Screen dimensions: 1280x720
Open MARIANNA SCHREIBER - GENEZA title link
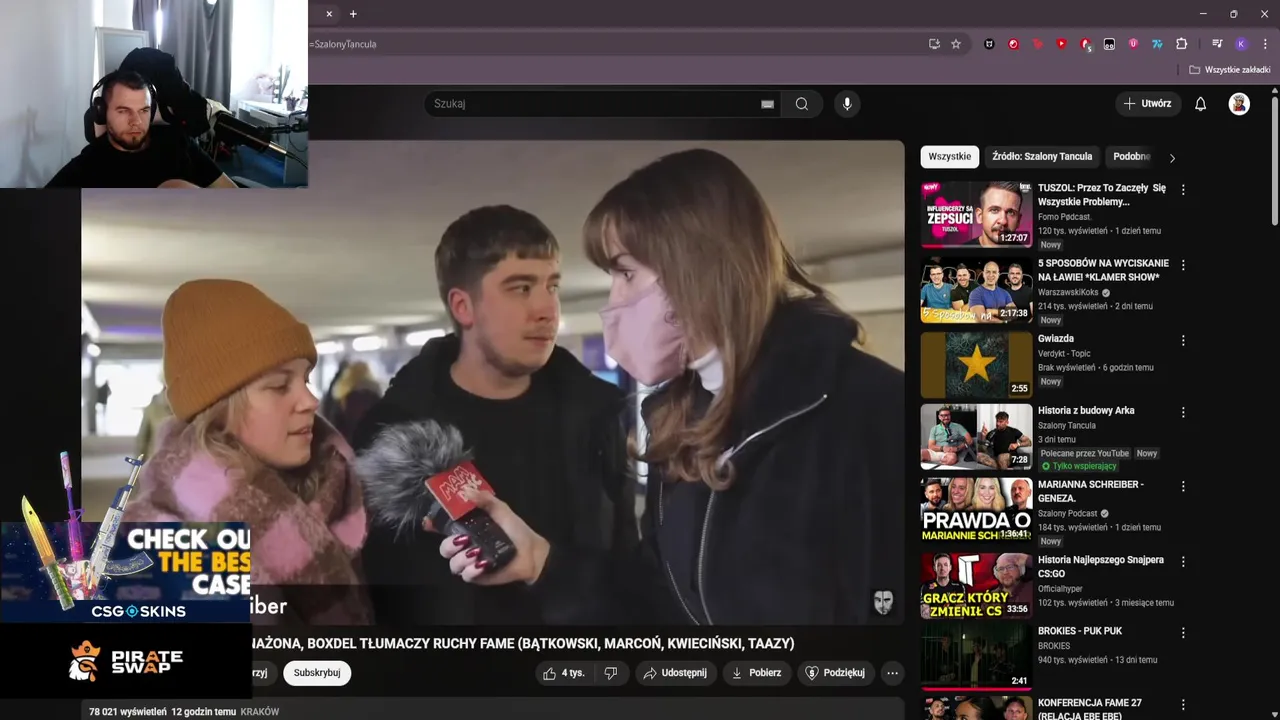pyautogui.click(x=1091, y=491)
